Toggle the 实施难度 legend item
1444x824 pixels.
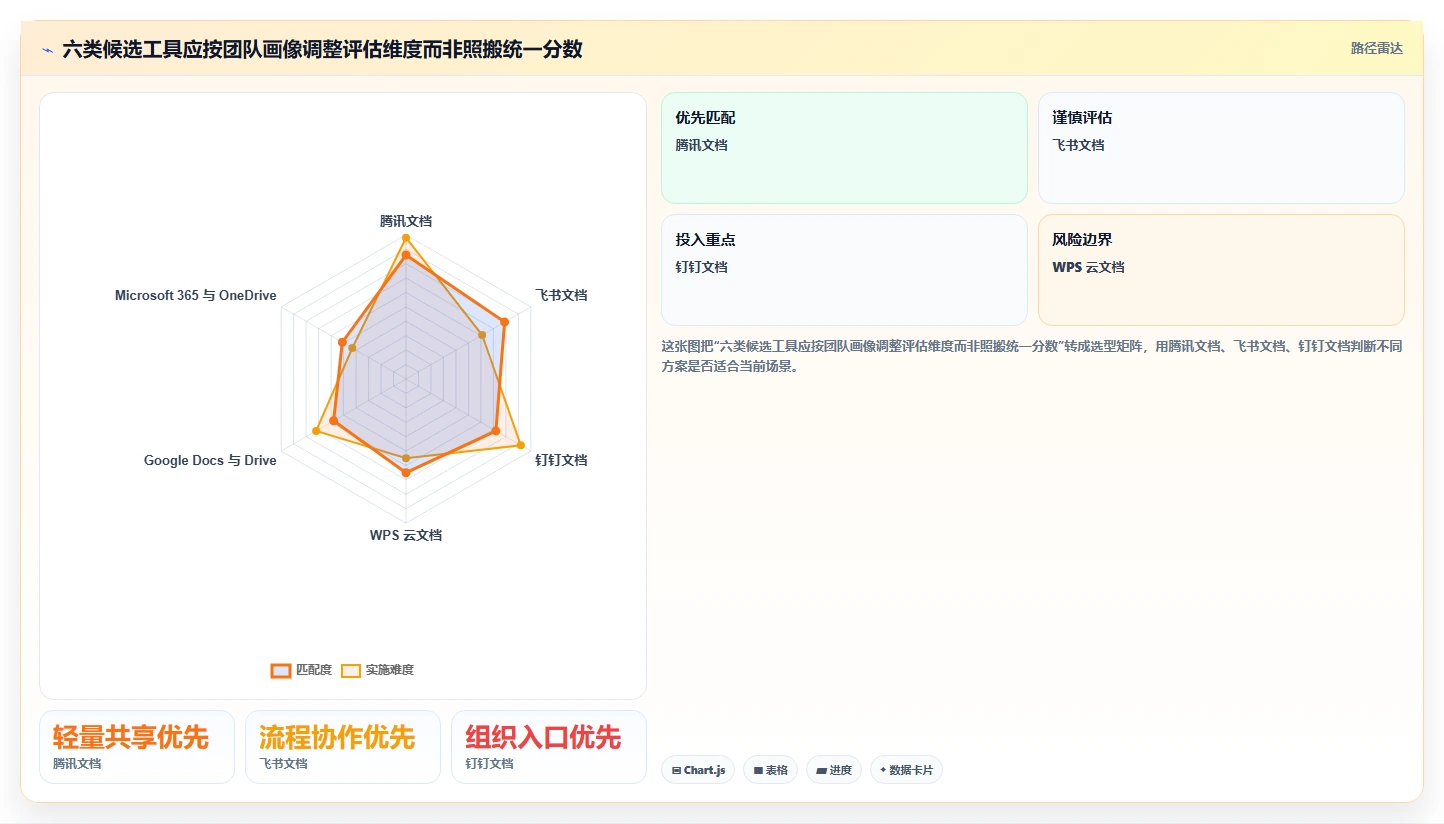point(377,670)
